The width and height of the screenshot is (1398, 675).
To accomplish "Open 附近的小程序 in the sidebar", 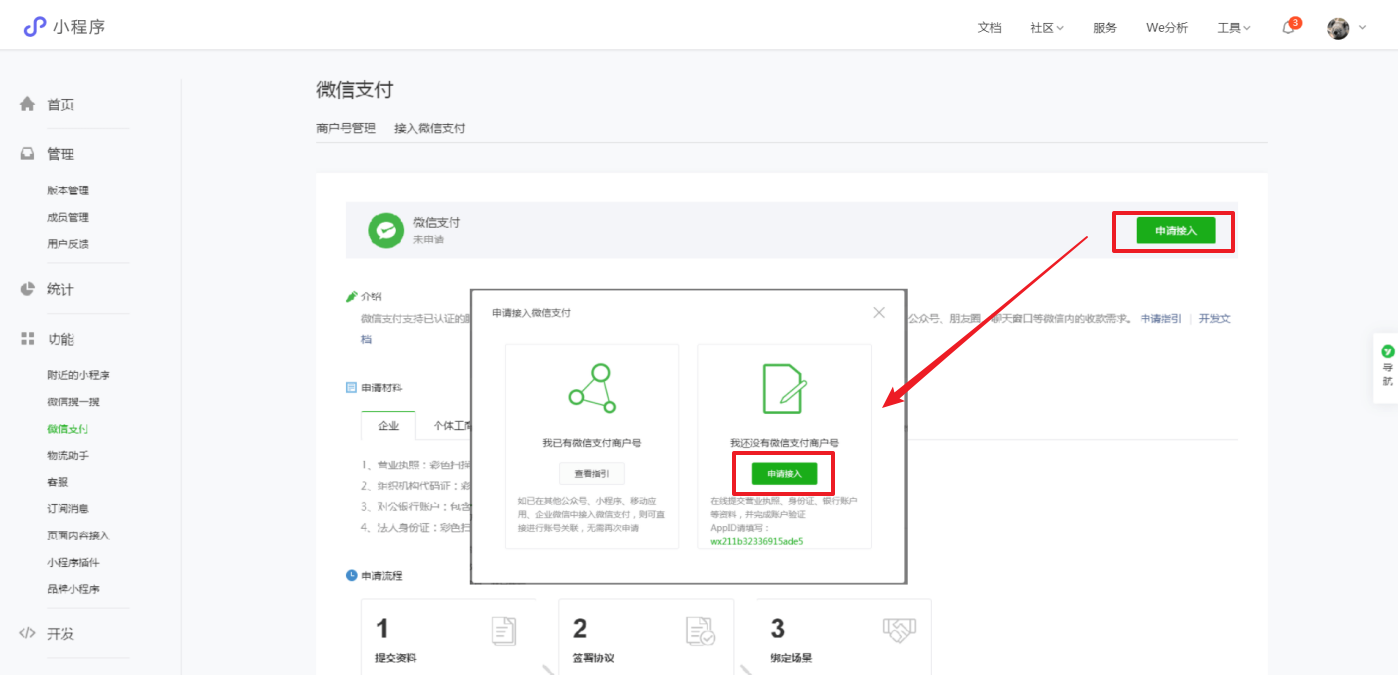I will click(78, 375).
